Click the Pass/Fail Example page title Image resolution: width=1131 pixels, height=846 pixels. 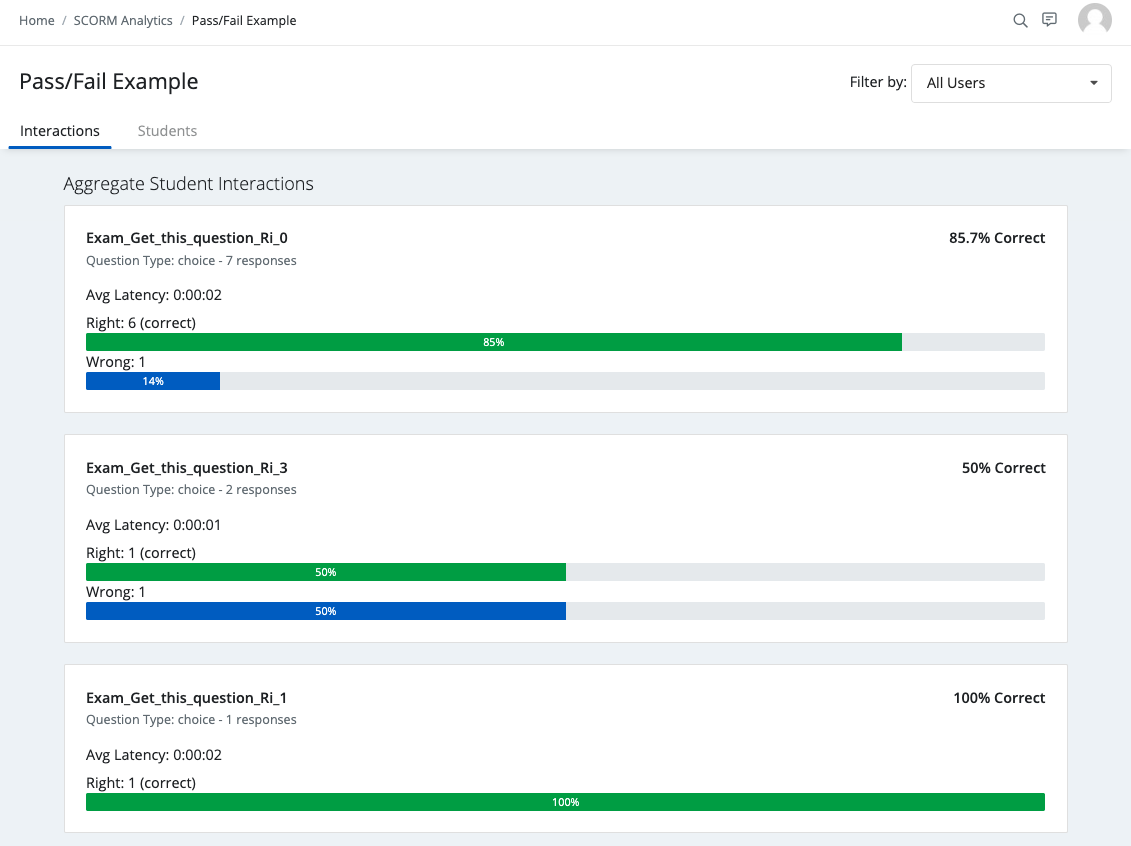click(x=109, y=81)
